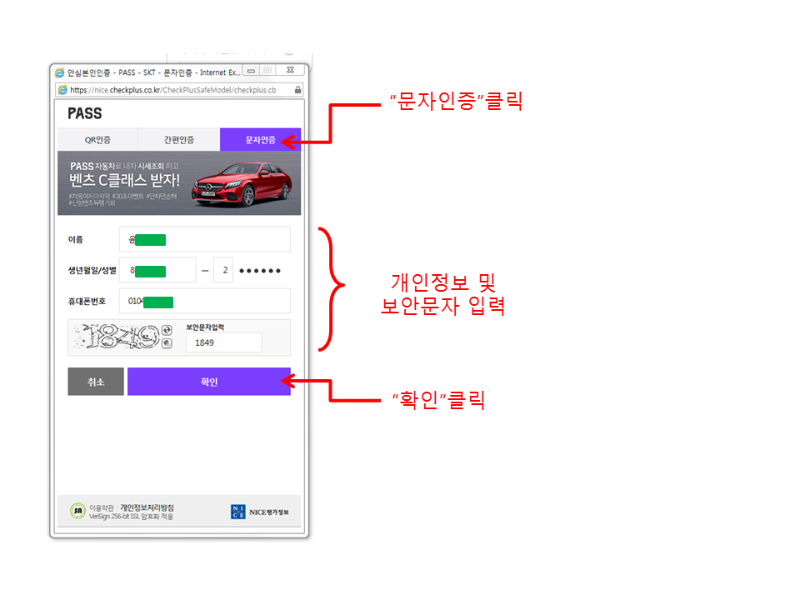This screenshot has width=800, height=600.
Task: Select the 문자인증 tab
Action: [x=261, y=140]
